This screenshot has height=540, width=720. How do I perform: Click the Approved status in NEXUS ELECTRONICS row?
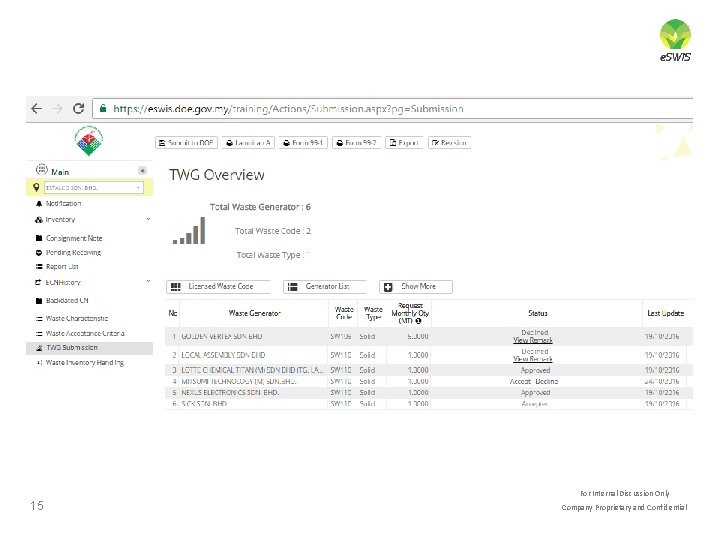pyautogui.click(x=535, y=393)
